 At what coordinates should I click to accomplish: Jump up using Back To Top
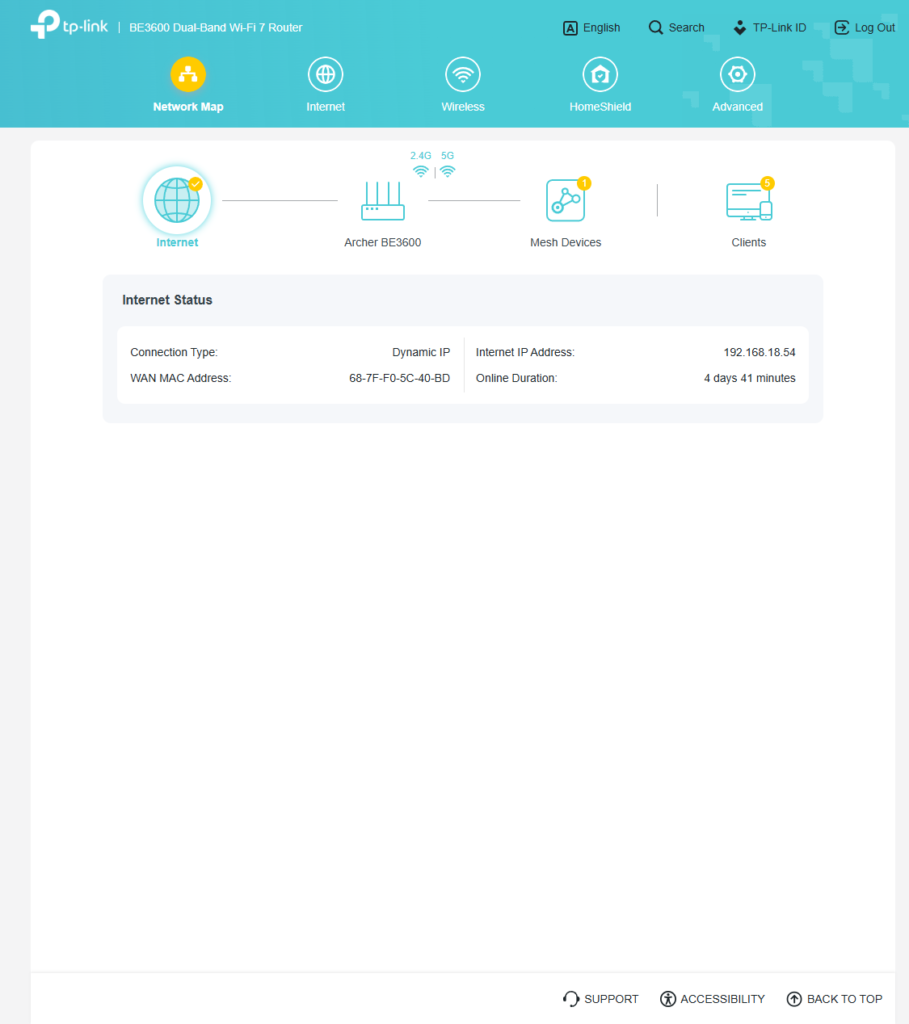click(834, 998)
